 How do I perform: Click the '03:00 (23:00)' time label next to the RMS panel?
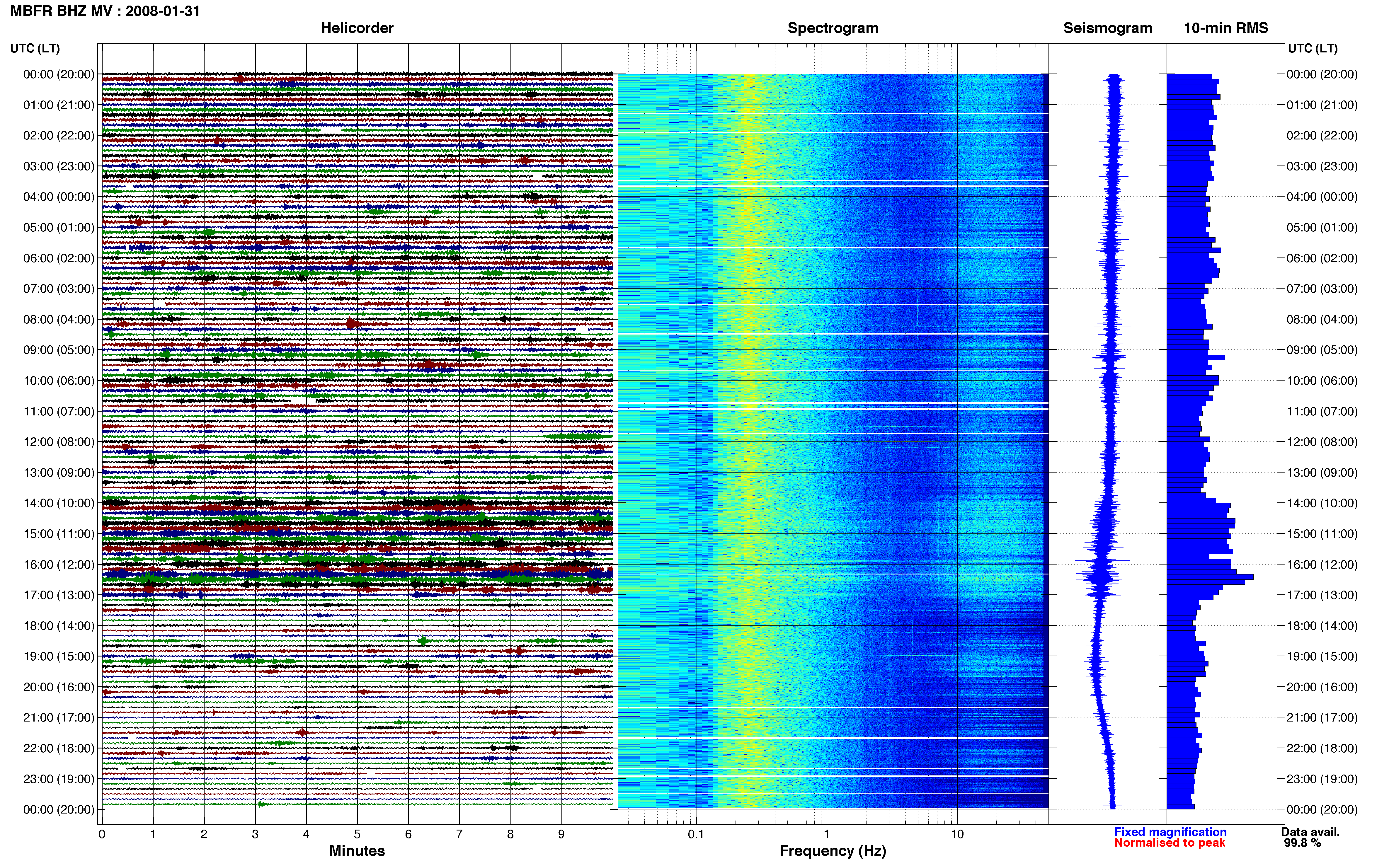(x=1322, y=166)
